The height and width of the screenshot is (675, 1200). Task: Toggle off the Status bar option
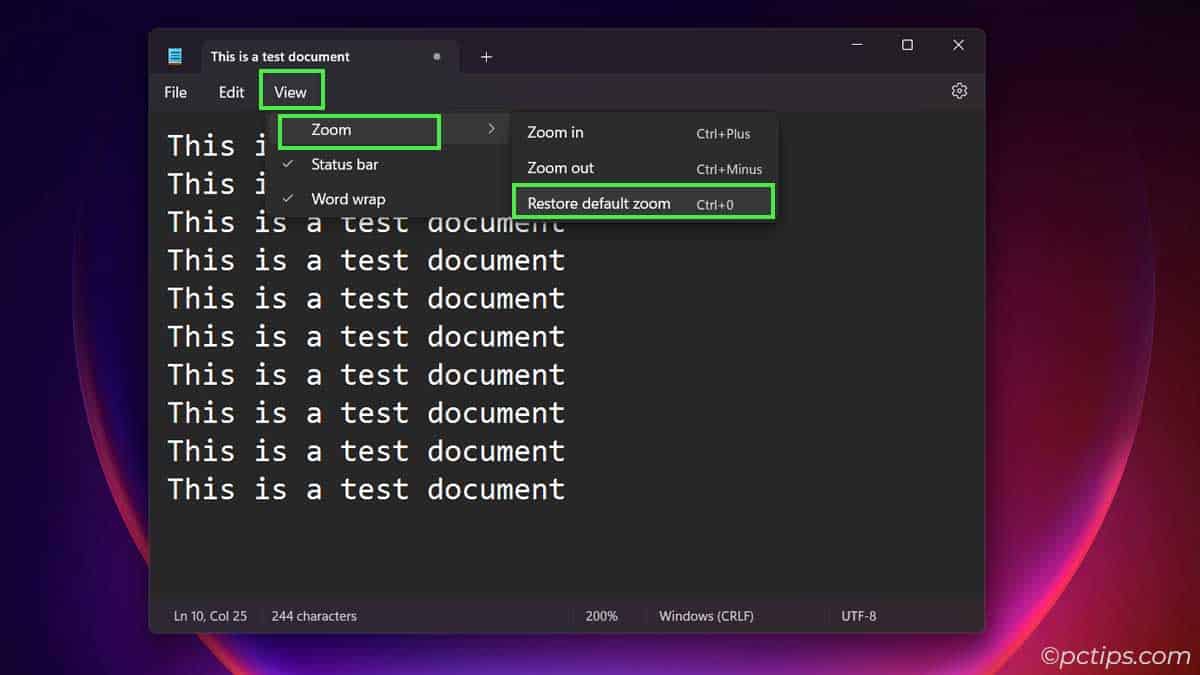pos(346,164)
